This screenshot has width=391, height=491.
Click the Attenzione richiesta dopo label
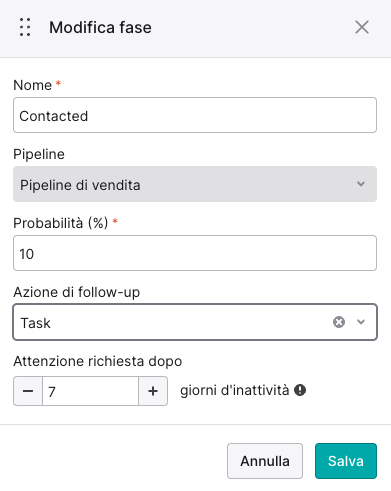click(x=98, y=361)
